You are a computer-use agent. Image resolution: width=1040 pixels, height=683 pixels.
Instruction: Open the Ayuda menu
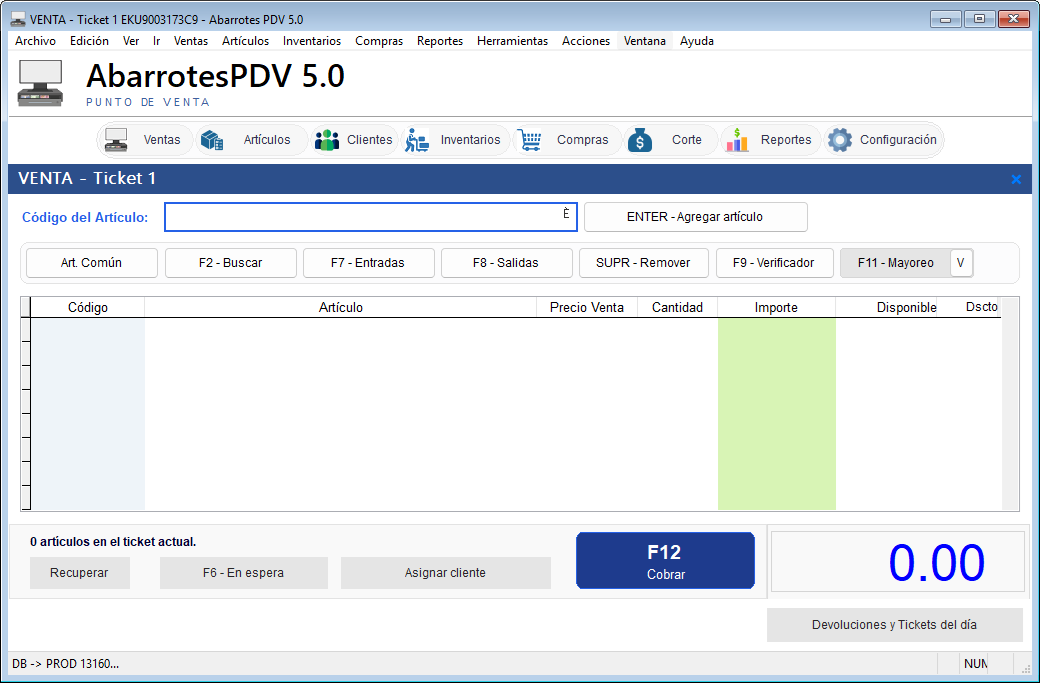(696, 41)
